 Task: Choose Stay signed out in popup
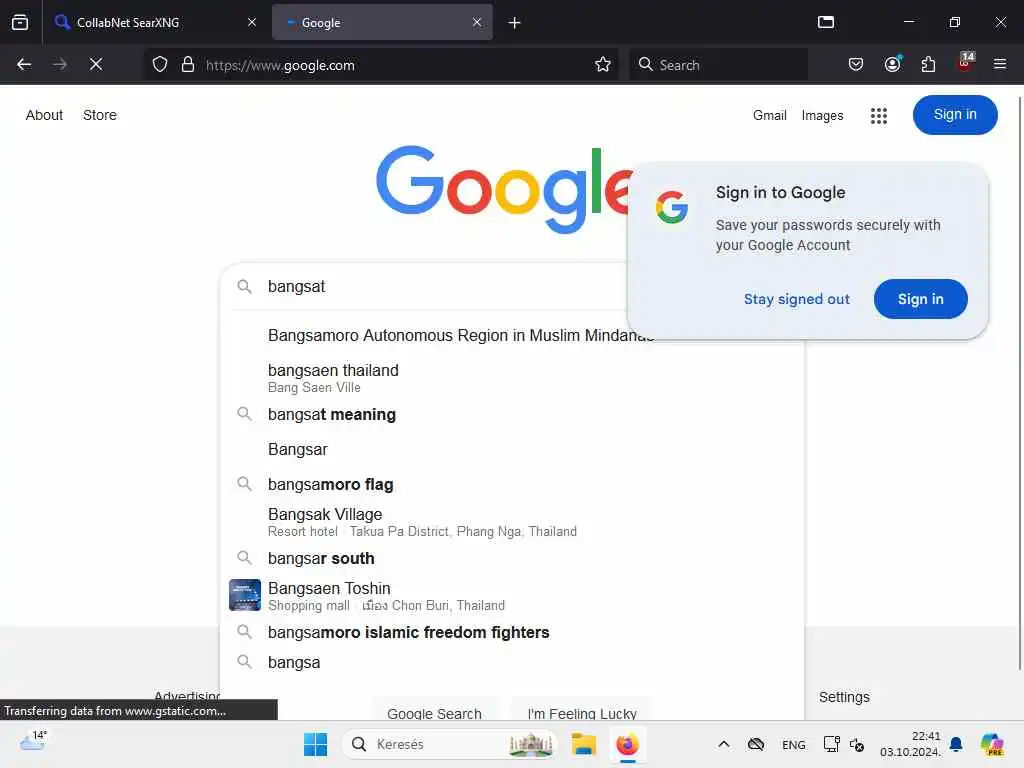[797, 299]
